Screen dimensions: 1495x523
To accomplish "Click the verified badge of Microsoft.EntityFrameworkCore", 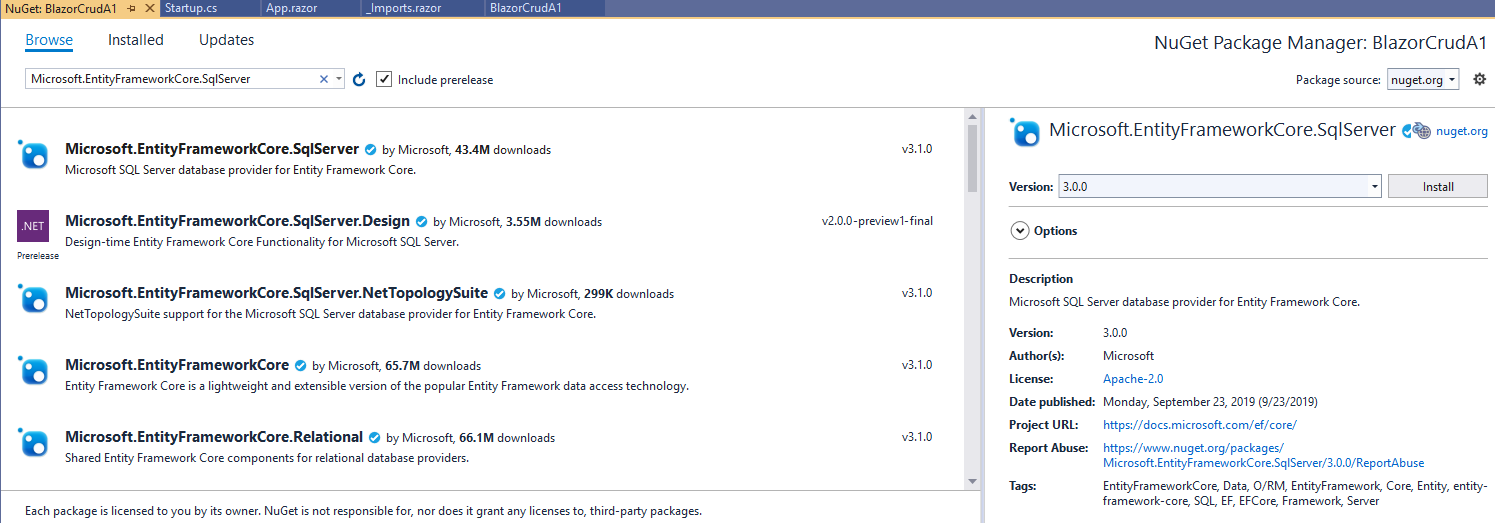I will tap(300, 365).
